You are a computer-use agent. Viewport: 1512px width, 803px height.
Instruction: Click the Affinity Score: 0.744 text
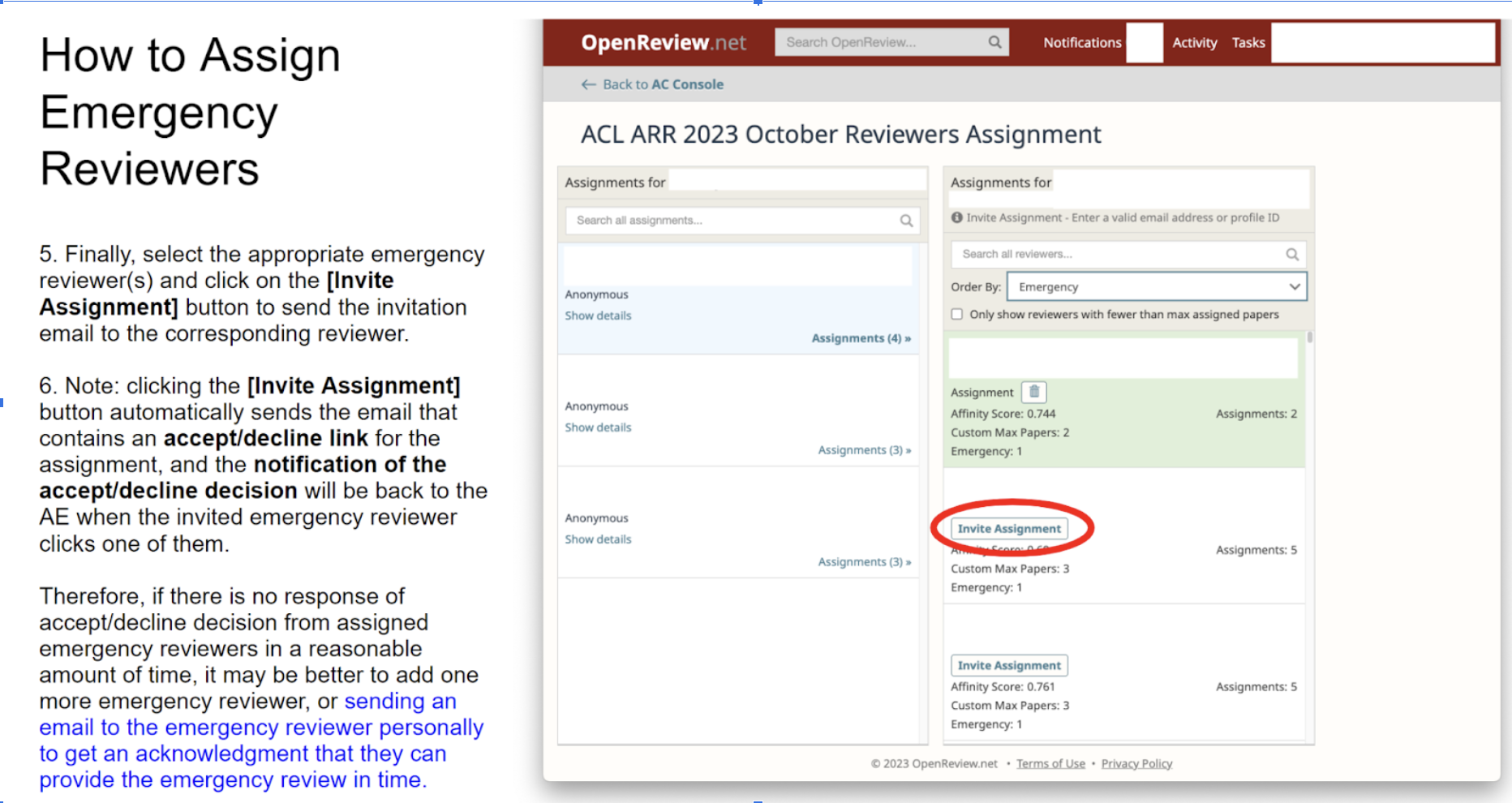1003,414
